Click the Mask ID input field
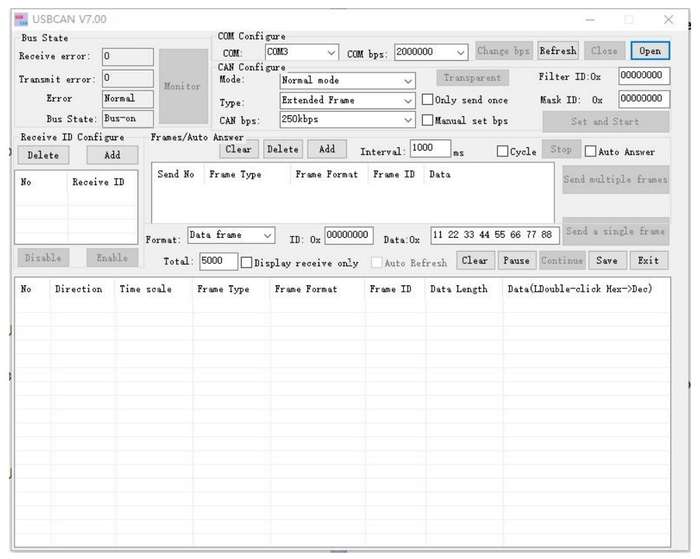The height and width of the screenshot is (559, 700). pos(644,99)
